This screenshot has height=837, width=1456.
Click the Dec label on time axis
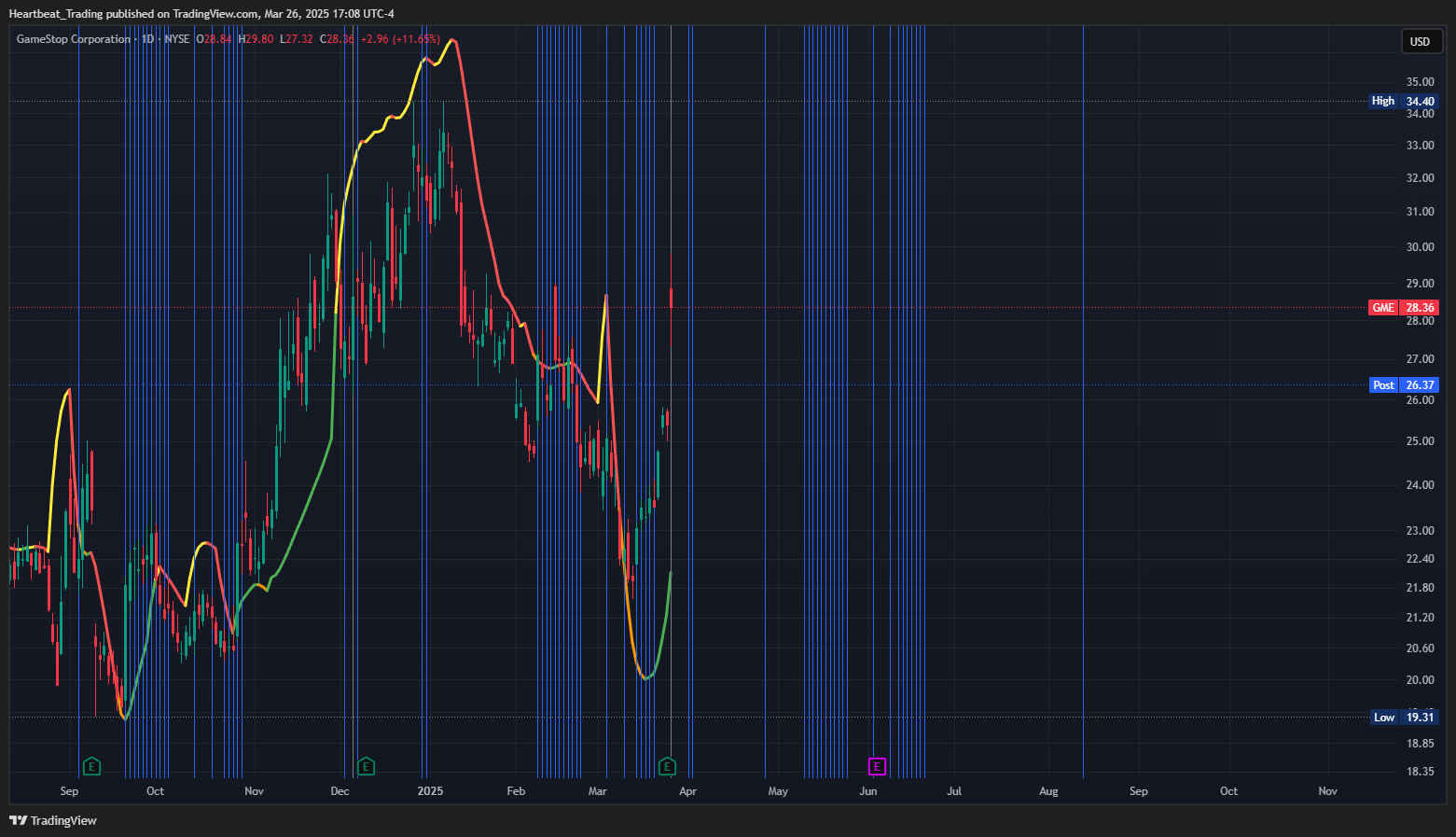click(x=340, y=791)
